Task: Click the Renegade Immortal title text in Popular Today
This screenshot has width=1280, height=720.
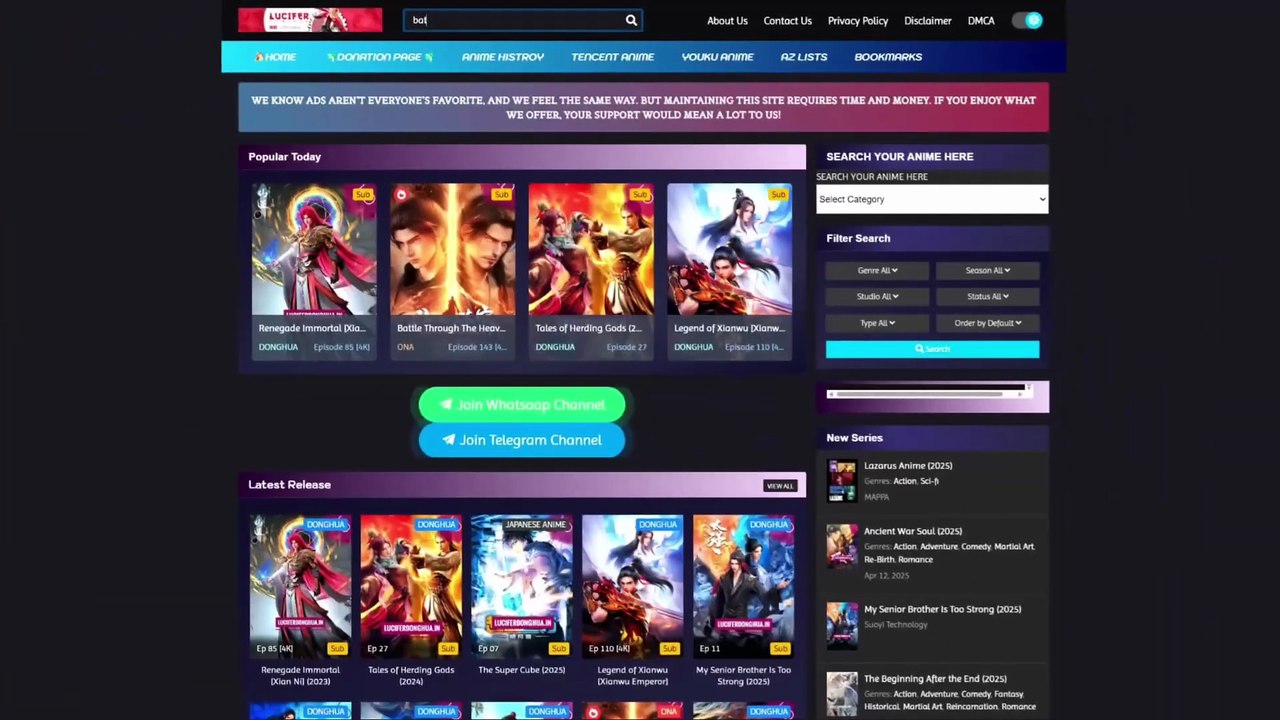Action: [312, 328]
